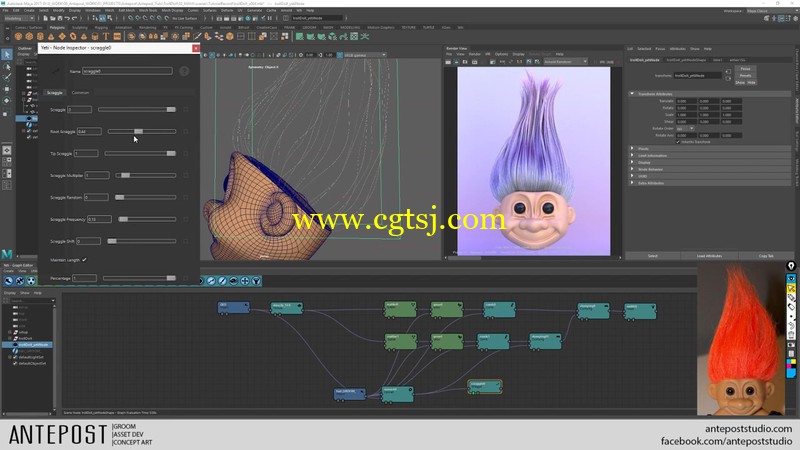Open the Options menu in Render View
Image resolution: width=800 pixels, height=450 pixels.
[501, 54]
